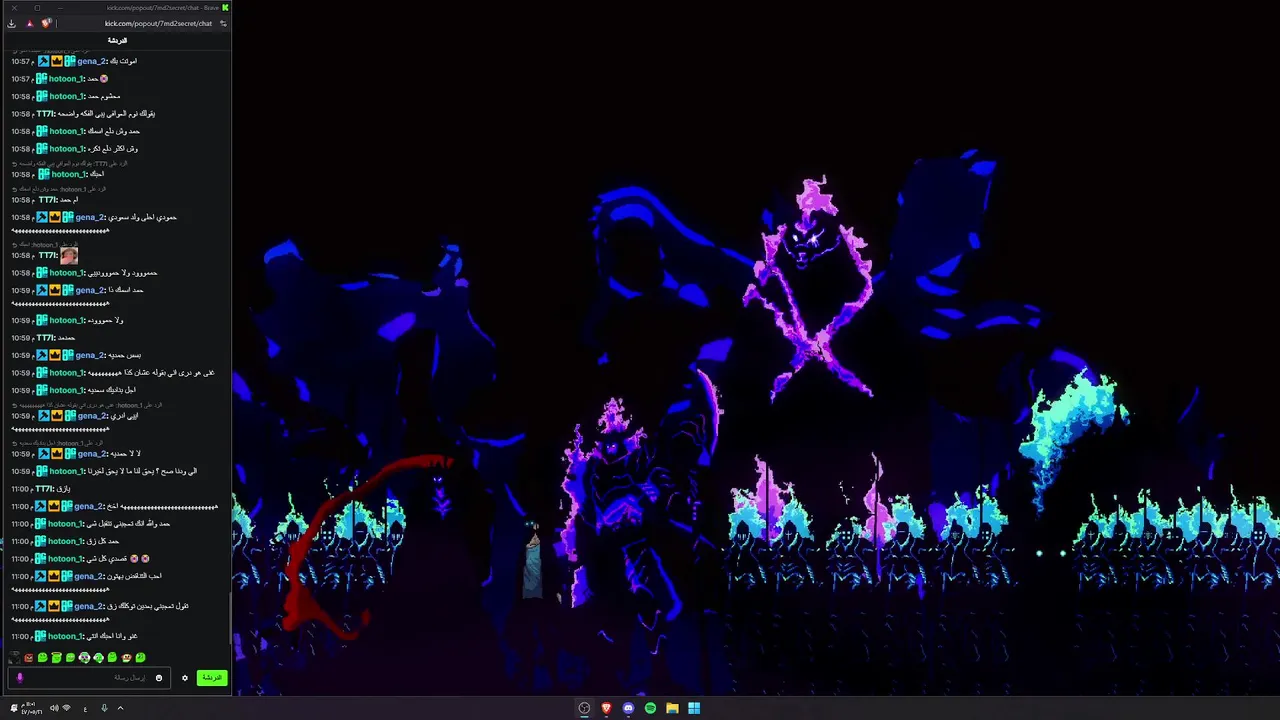Open Spotify from the taskbar
1280x720 pixels.
(650, 708)
